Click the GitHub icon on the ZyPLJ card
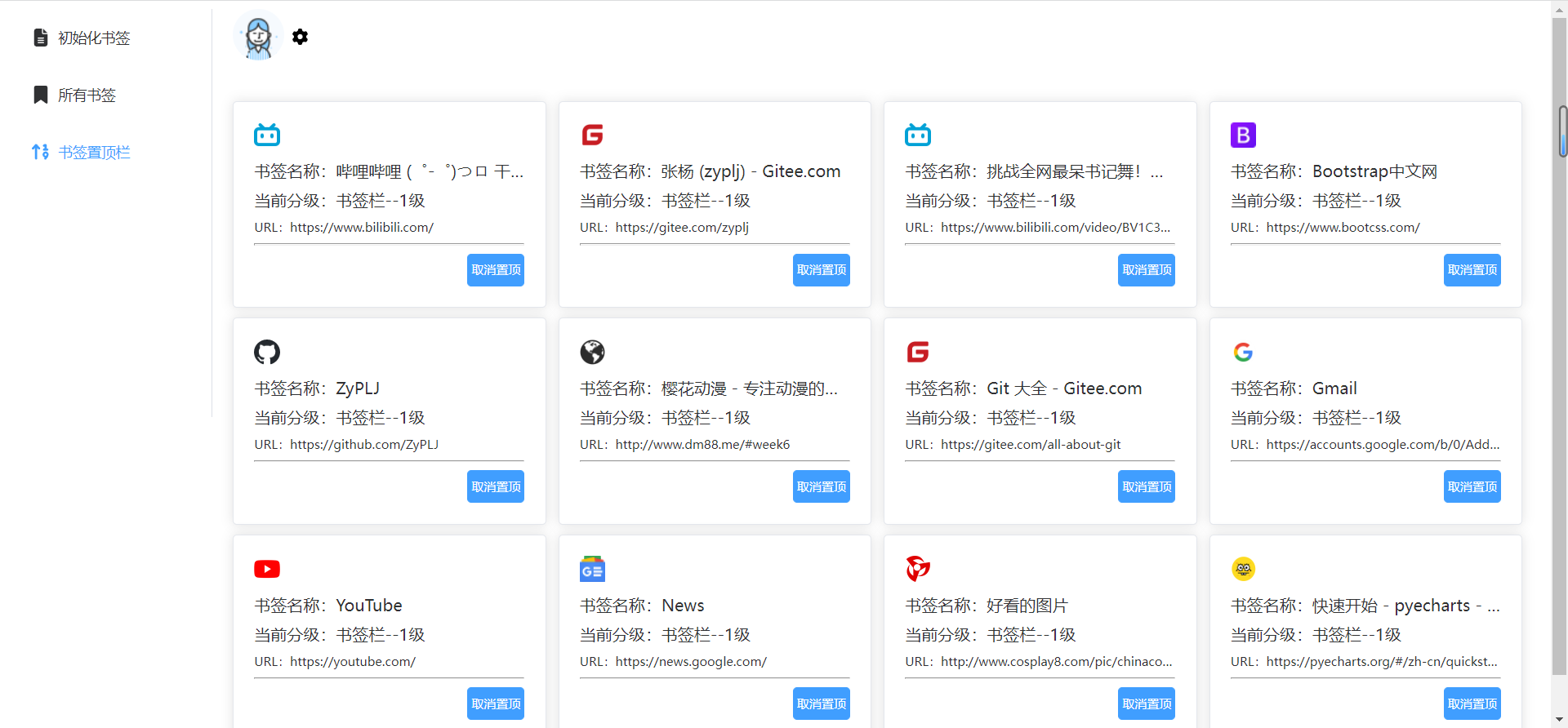The image size is (1568, 728). (267, 352)
